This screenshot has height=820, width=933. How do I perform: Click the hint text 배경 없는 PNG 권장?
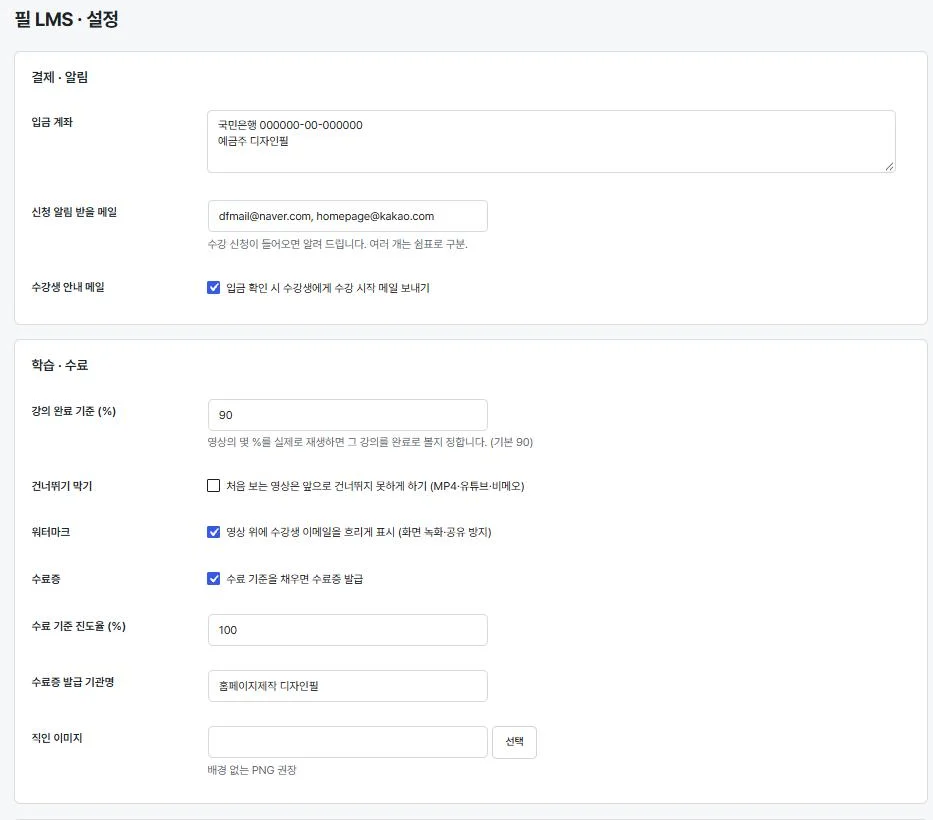tap(252, 770)
